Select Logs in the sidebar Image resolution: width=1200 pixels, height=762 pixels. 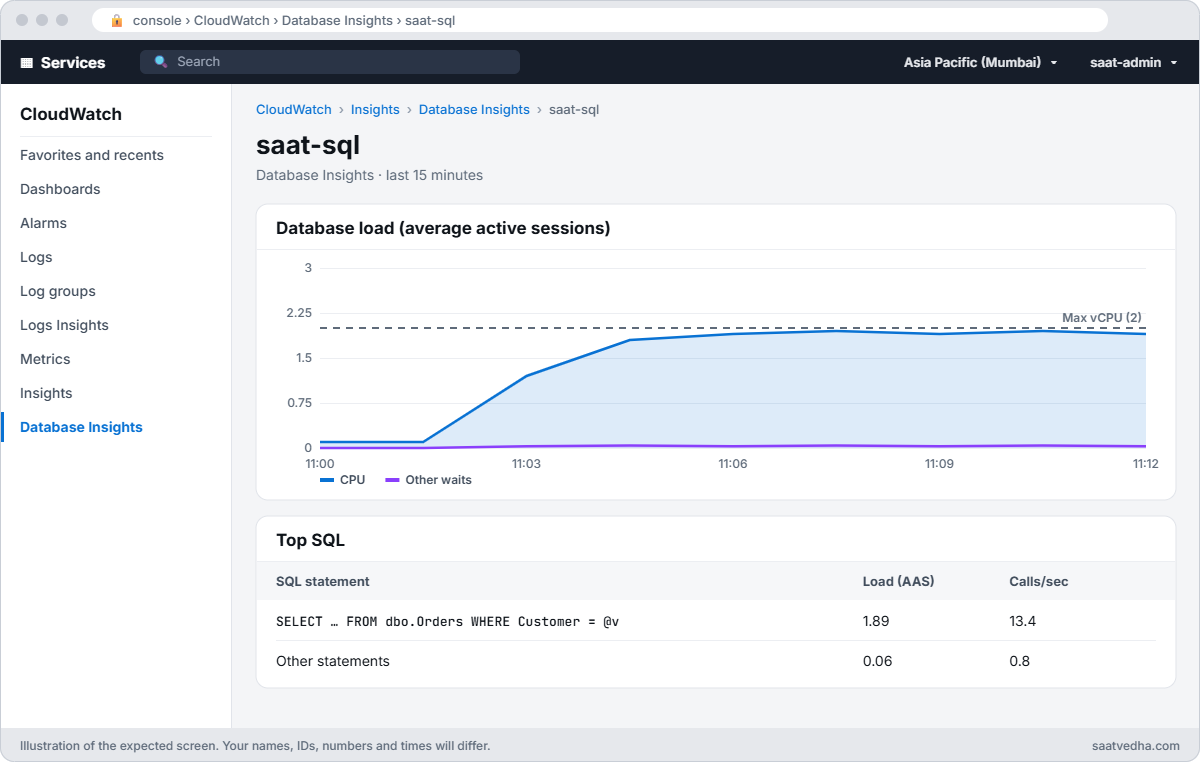(x=36, y=257)
